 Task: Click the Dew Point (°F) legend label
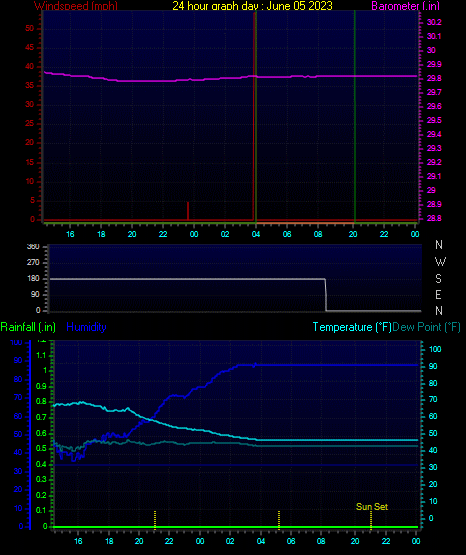click(x=426, y=327)
